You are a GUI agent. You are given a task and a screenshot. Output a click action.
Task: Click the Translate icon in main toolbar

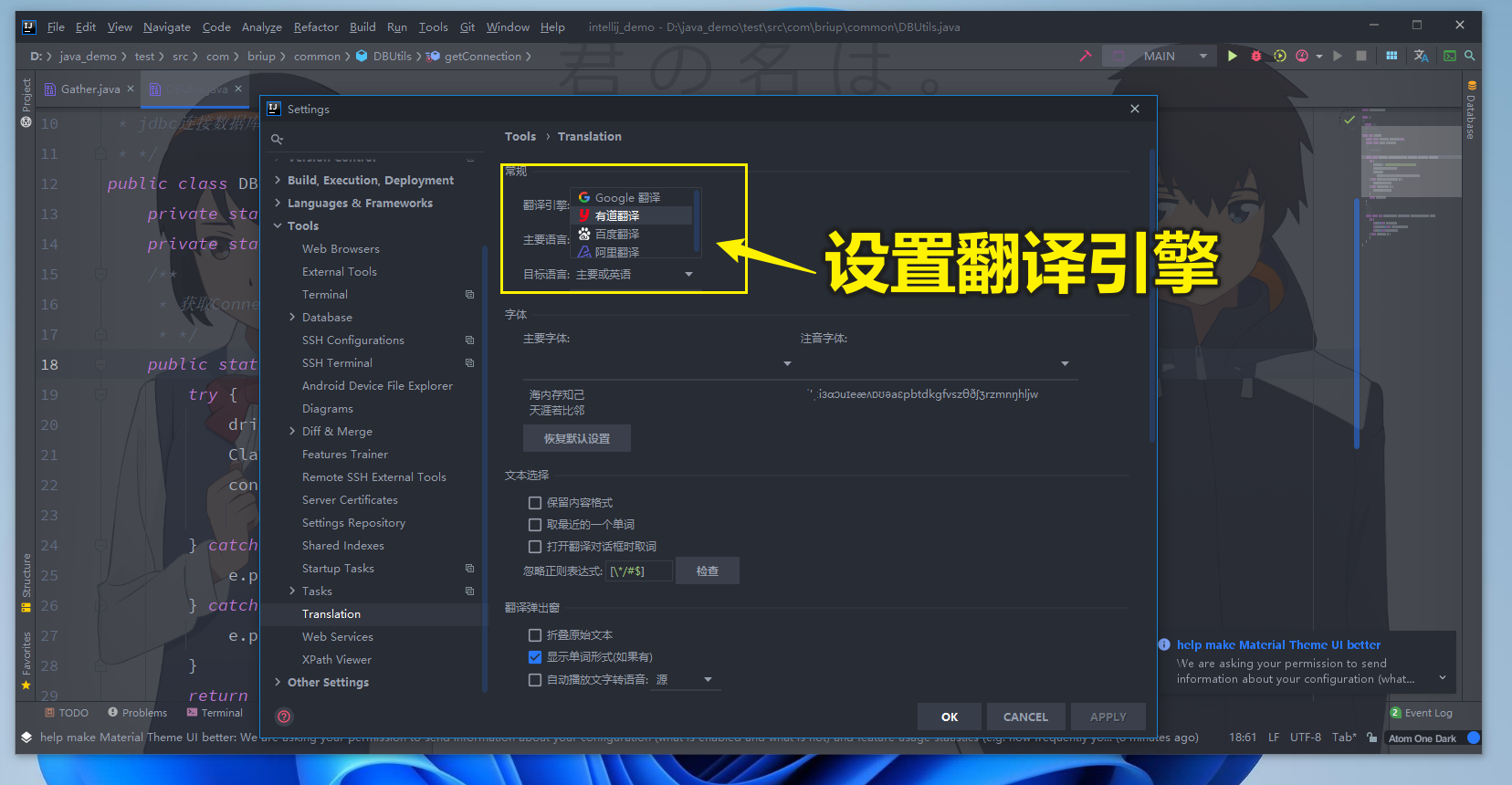tap(1421, 56)
